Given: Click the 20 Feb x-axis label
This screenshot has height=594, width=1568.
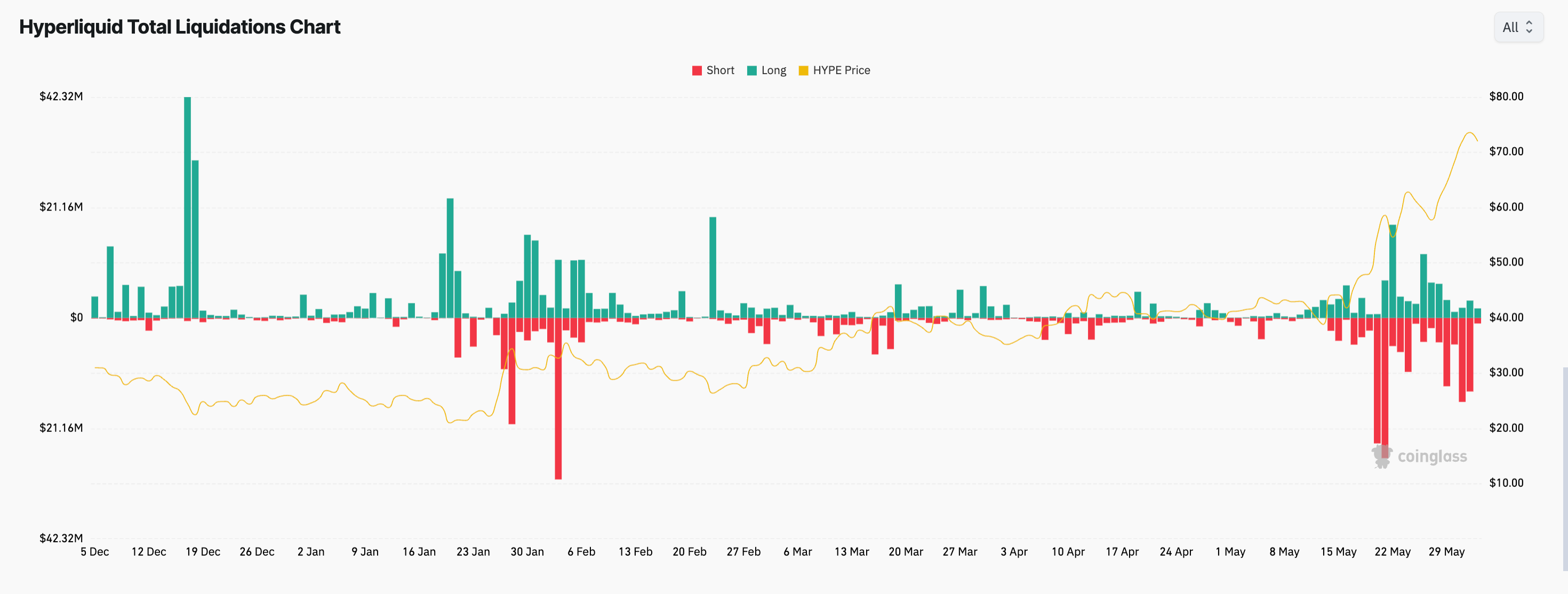Looking at the screenshot, I should 690,552.
